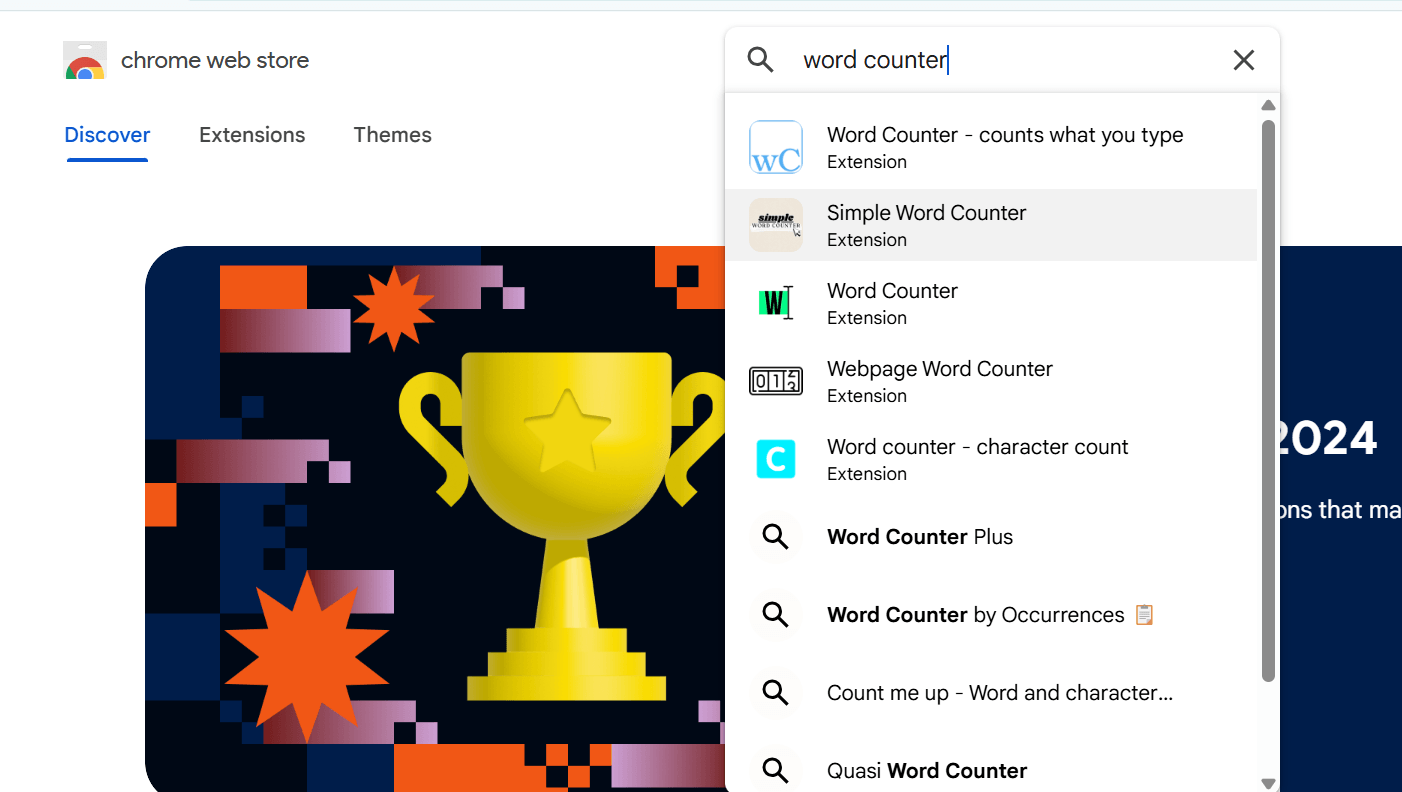The height and width of the screenshot is (792, 1402).
Task: Click the scrollbar down arrow
Action: click(1268, 783)
